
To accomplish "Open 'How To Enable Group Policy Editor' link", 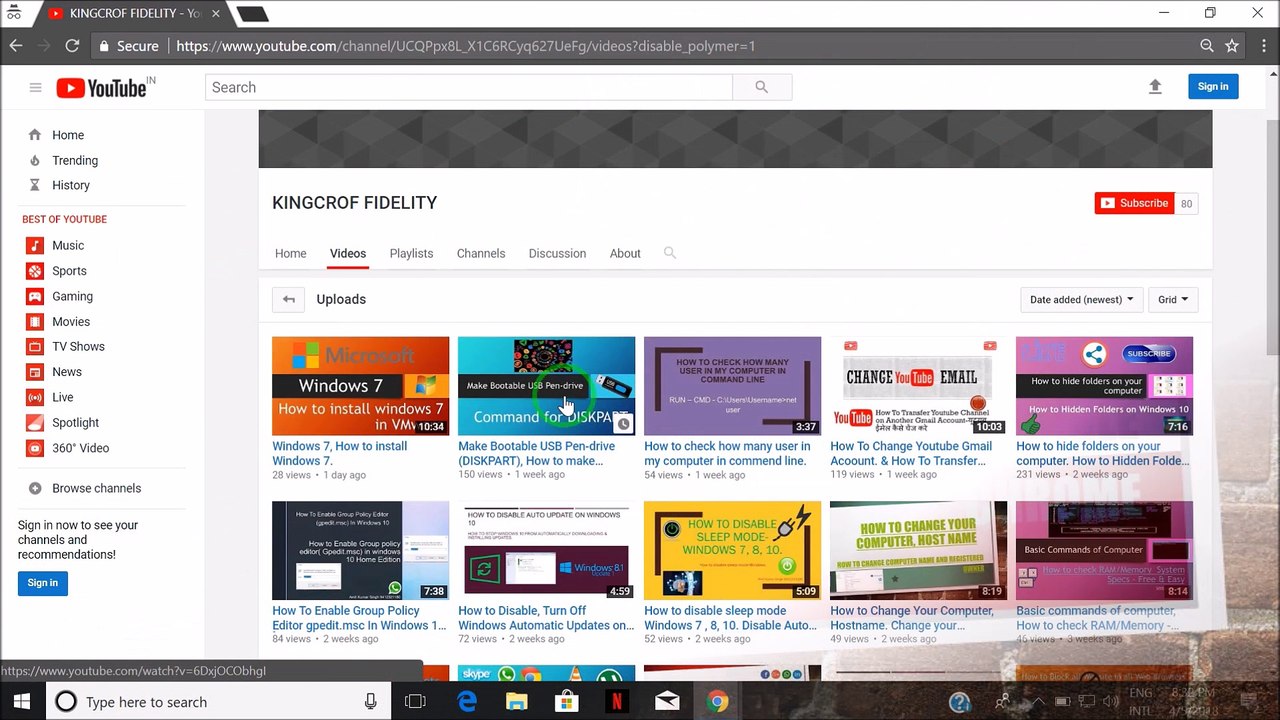I will [x=359, y=617].
